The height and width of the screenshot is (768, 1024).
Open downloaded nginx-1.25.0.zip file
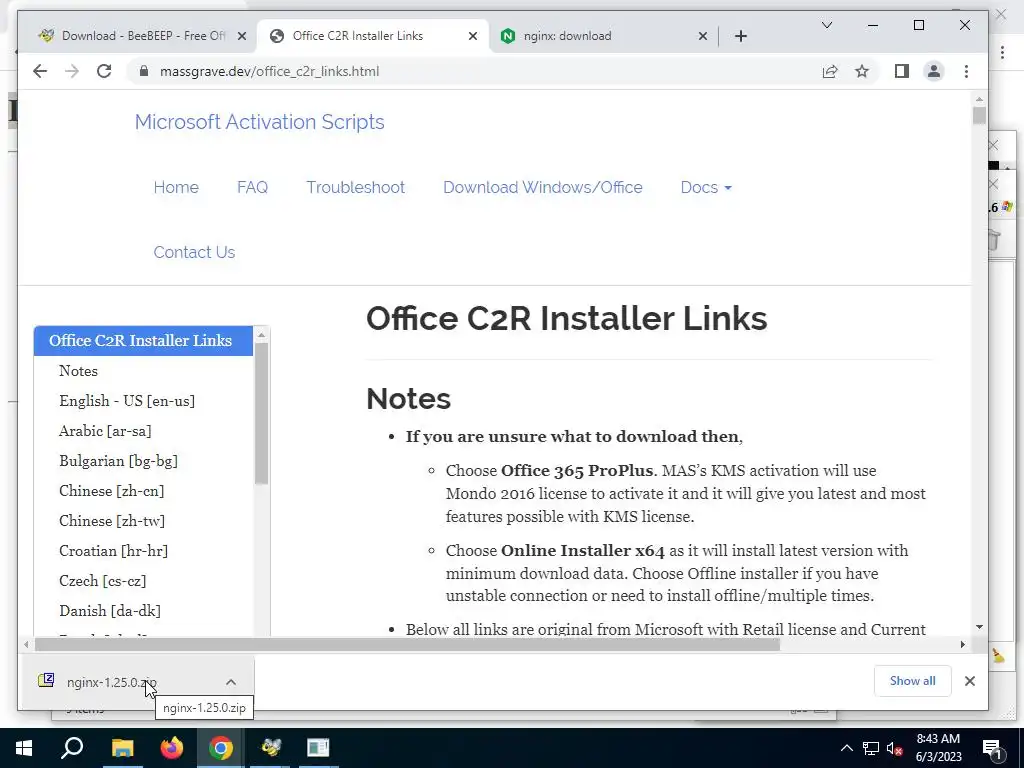point(112,682)
